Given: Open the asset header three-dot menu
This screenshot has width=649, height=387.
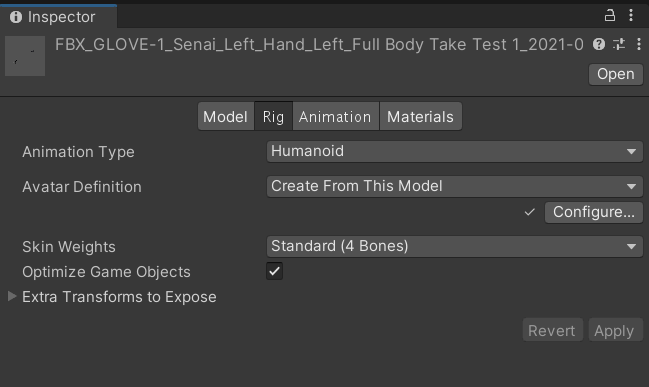Looking at the screenshot, I should [x=639, y=44].
